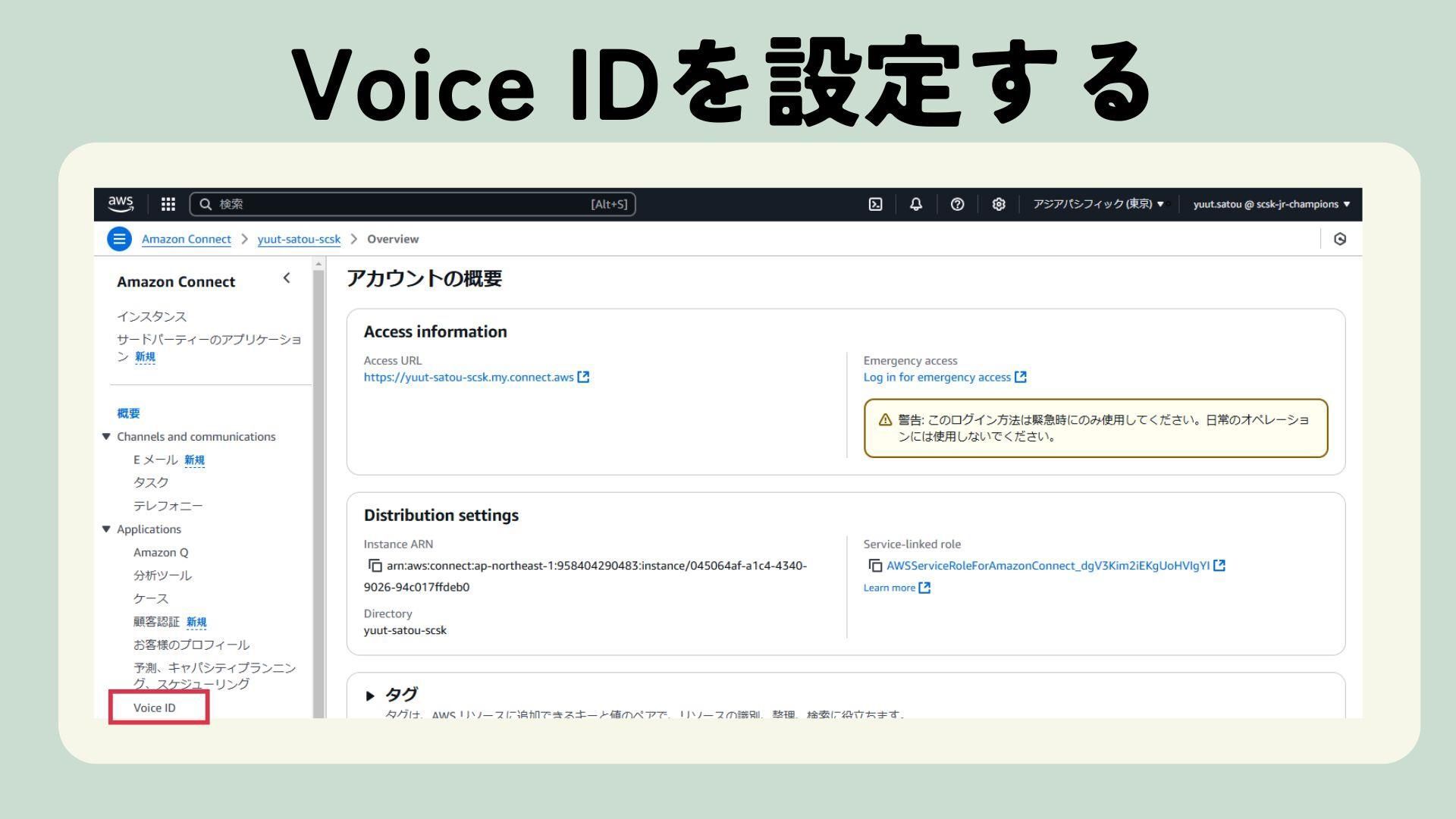Screen dimensions: 1456x819
Task: Expand the タグ section triangle
Action: click(x=370, y=695)
